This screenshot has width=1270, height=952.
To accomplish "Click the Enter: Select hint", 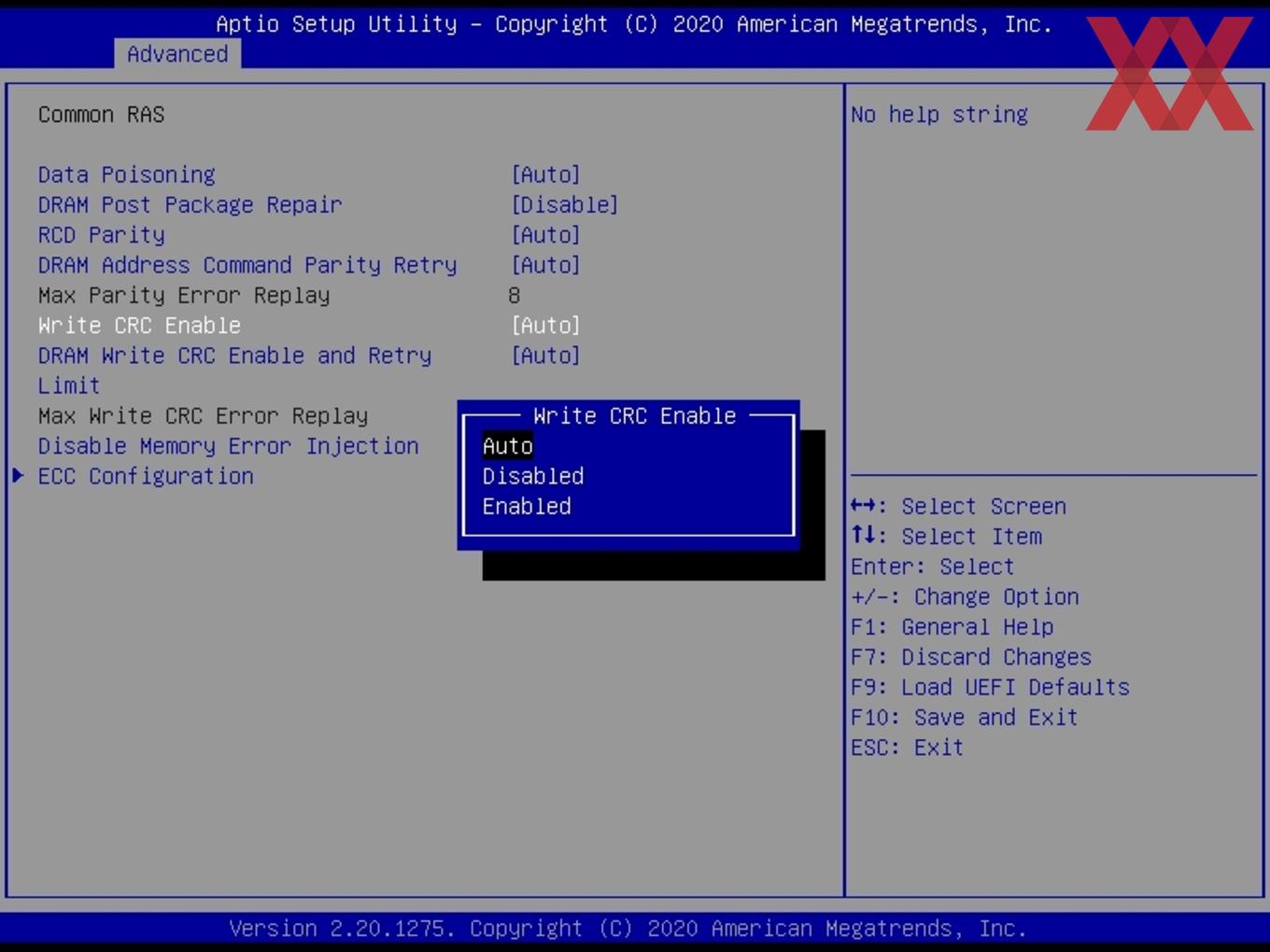I will (932, 567).
